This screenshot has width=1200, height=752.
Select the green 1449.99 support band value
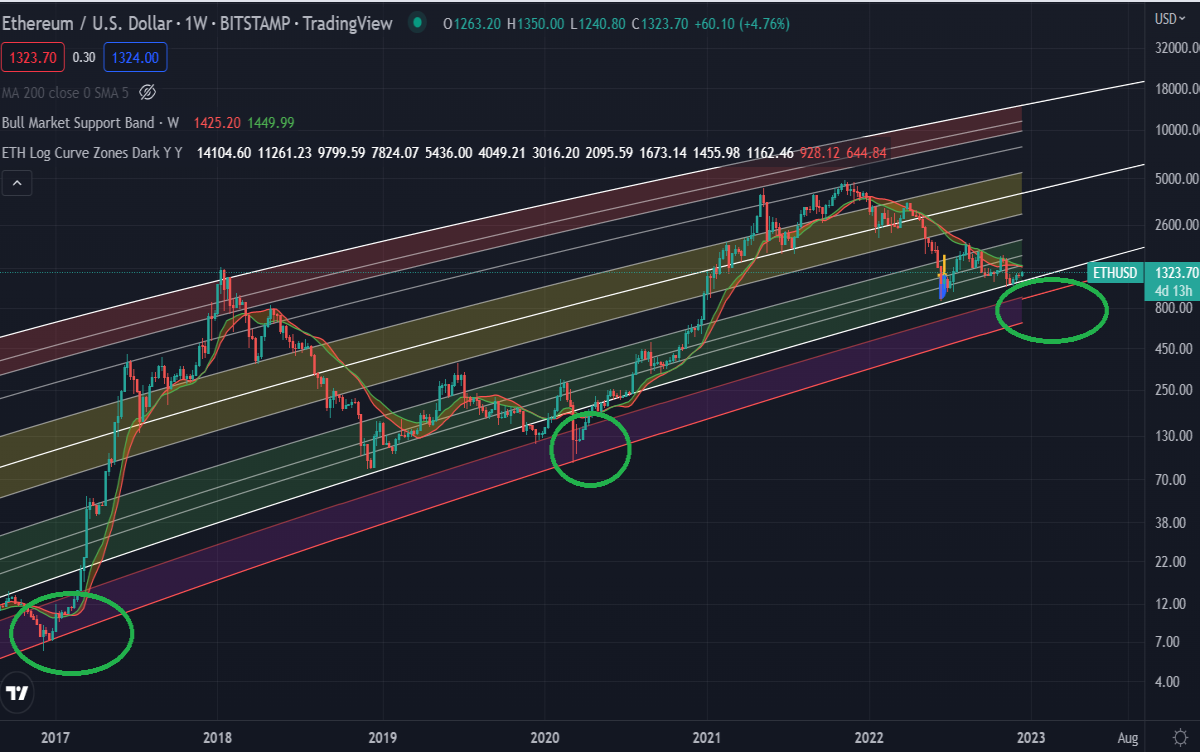click(271, 122)
